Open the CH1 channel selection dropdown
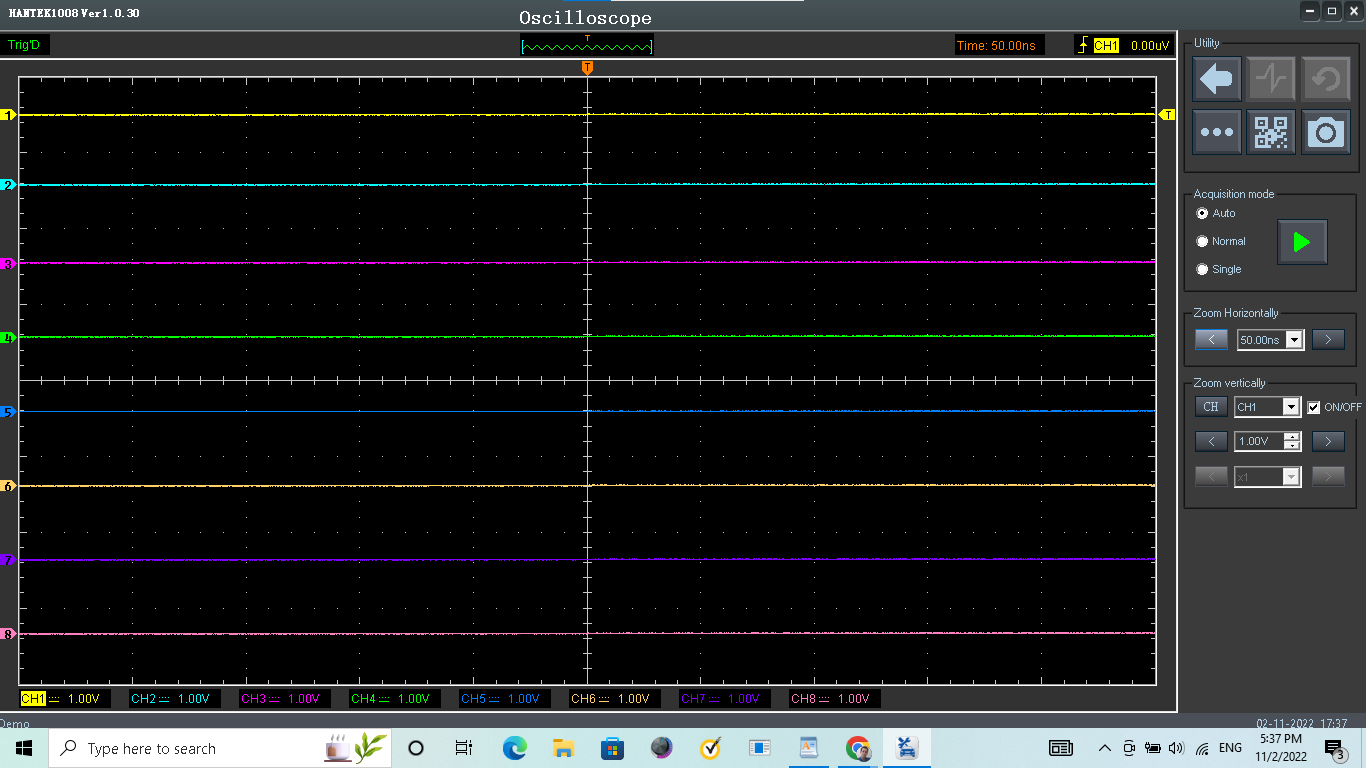1366x768 pixels. point(1290,407)
